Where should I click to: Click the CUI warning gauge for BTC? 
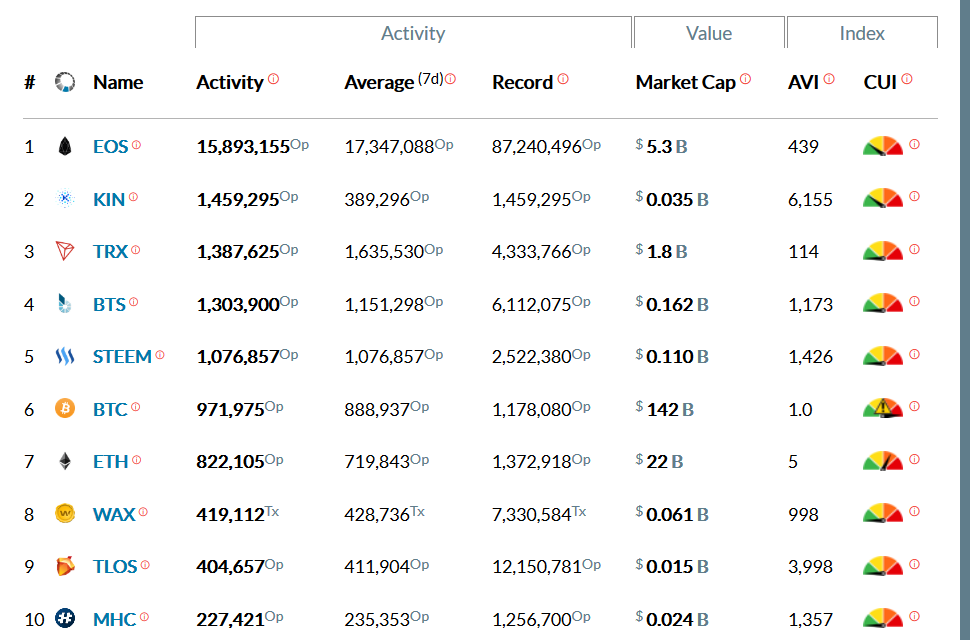(883, 408)
